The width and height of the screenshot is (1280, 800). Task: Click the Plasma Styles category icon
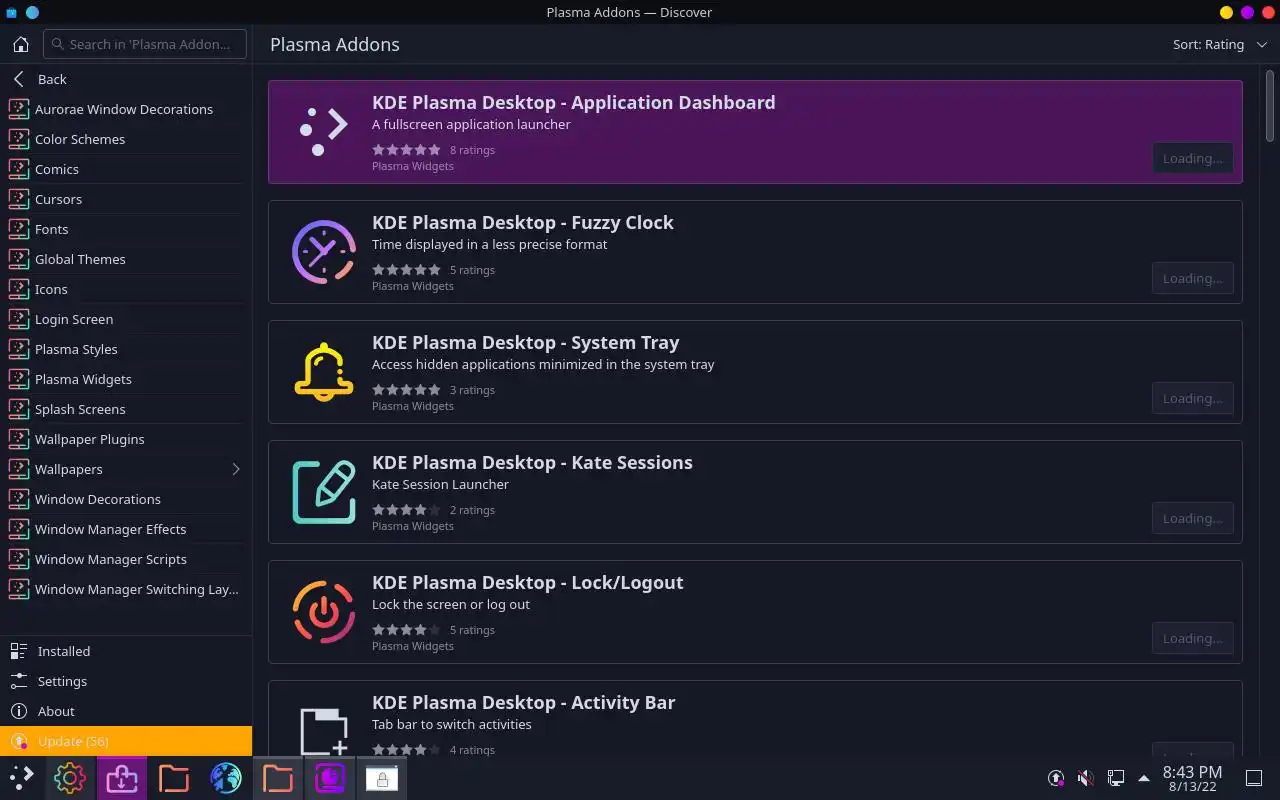pyautogui.click(x=18, y=349)
